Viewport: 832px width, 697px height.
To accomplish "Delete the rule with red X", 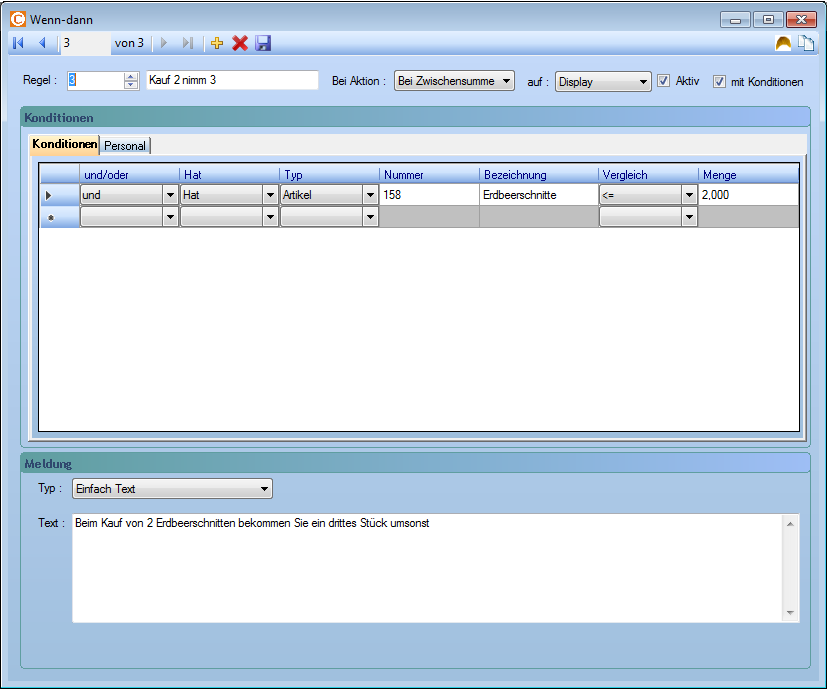I will click(x=240, y=43).
